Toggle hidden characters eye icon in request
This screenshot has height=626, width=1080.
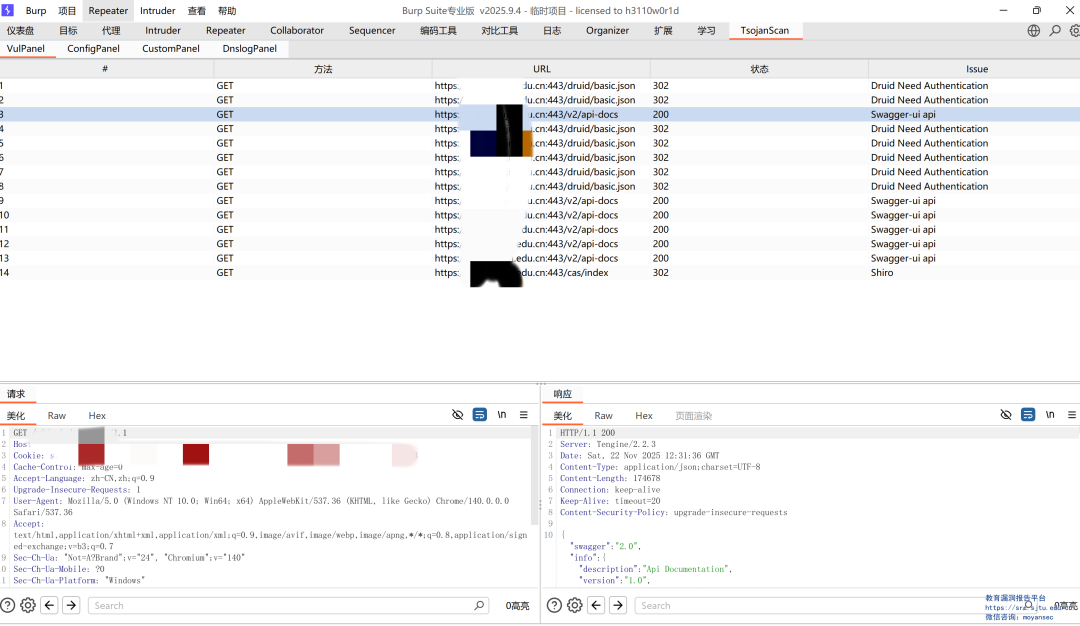(458, 415)
